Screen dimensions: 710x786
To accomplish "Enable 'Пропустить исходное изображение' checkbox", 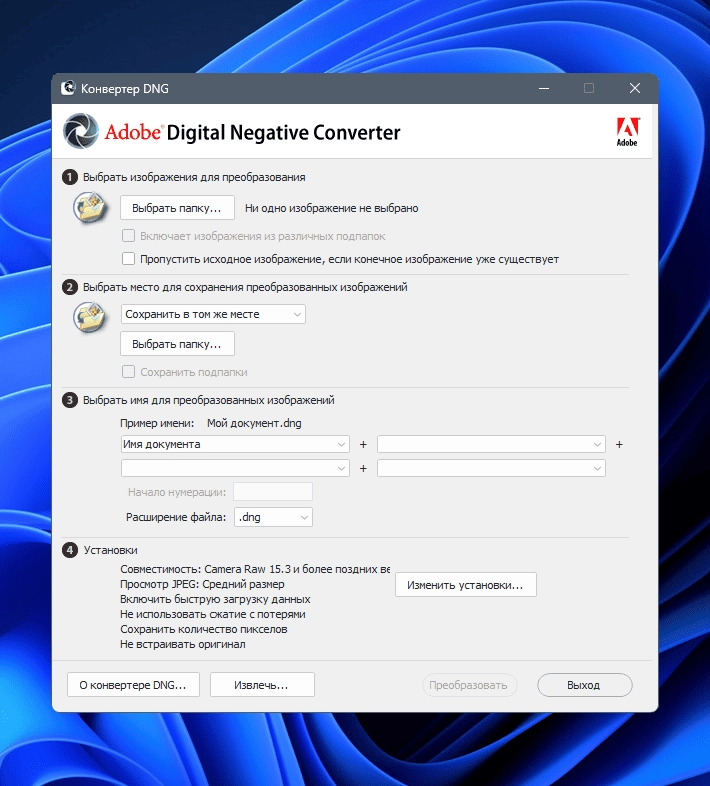I will (x=129, y=259).
